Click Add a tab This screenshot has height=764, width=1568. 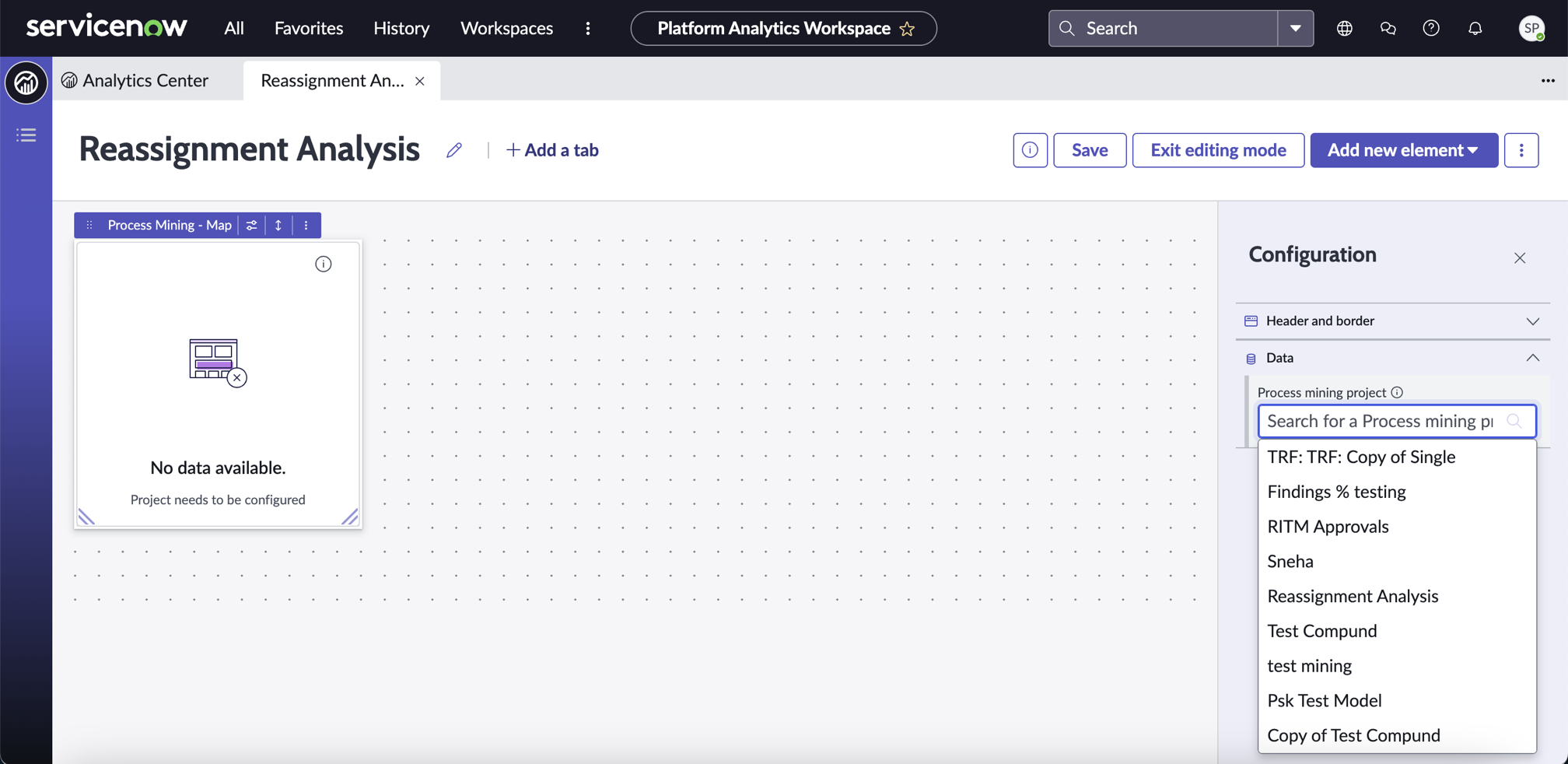click(x=552, y=150)
